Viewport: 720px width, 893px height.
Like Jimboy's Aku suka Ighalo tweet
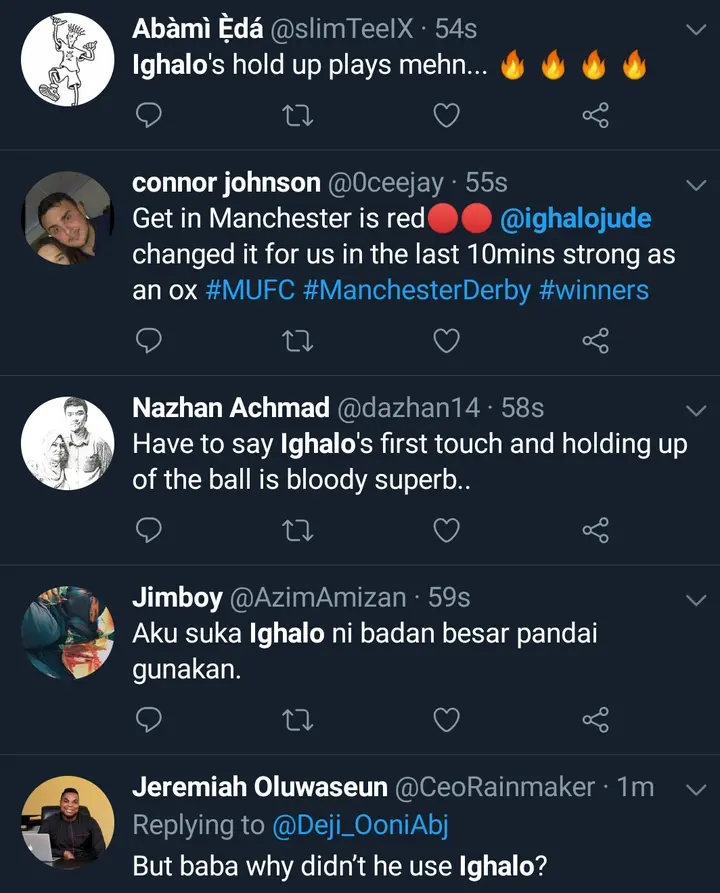pyautogui.click(x=446, y=719)
